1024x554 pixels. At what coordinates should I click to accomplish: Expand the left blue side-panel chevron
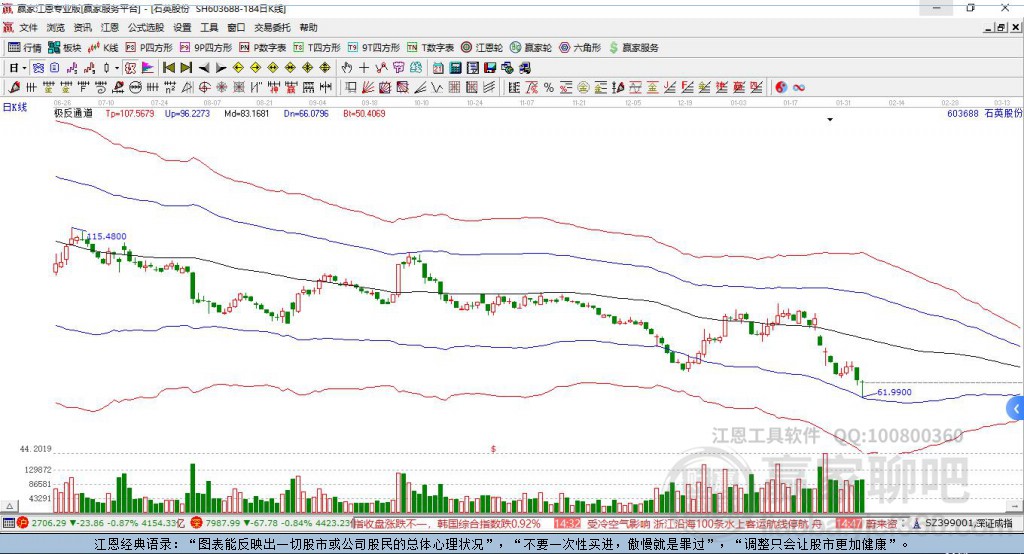coord(1016,409)
